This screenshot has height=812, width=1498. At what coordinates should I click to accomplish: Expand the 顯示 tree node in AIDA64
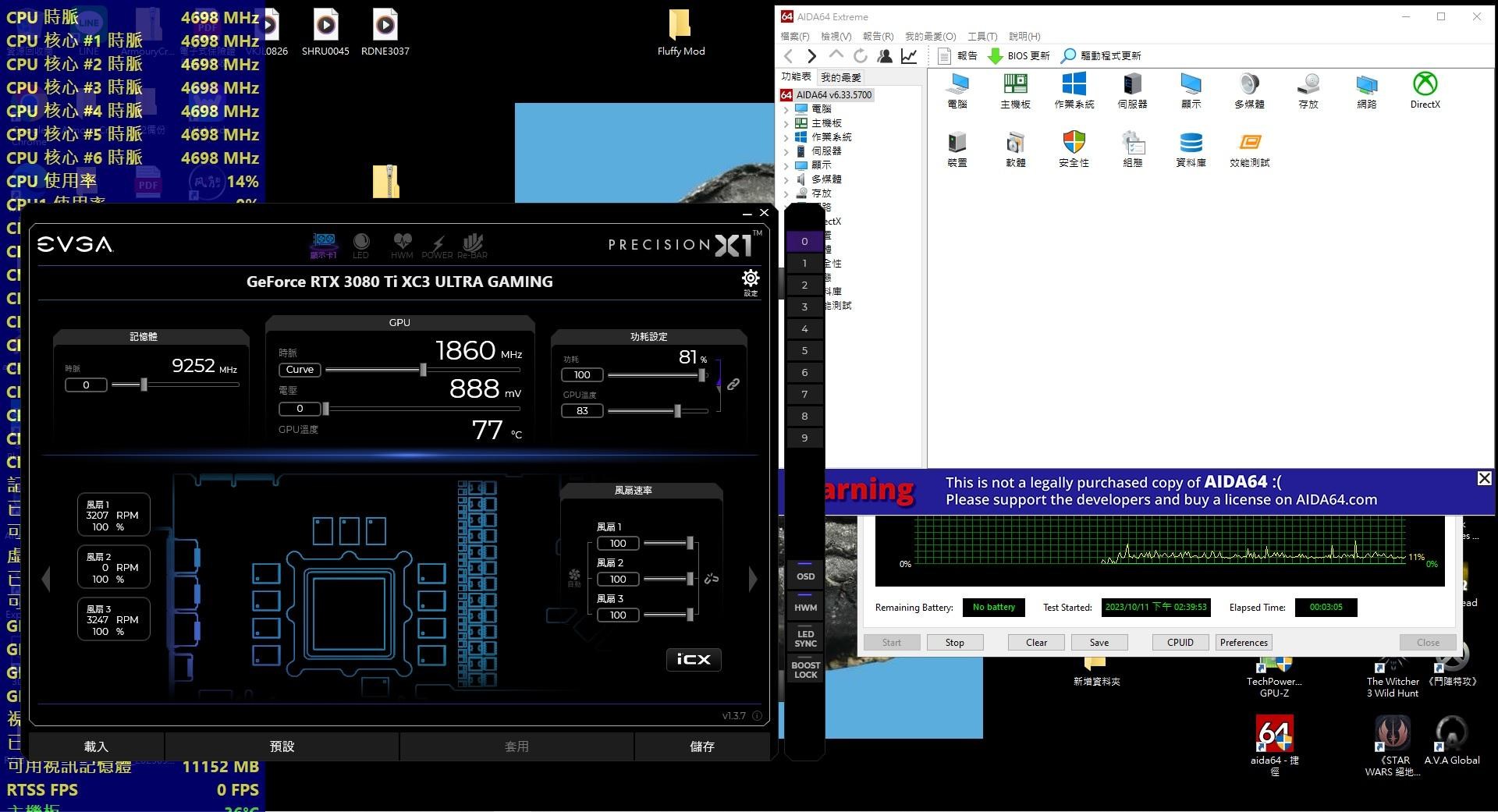[x=786, y=165]
